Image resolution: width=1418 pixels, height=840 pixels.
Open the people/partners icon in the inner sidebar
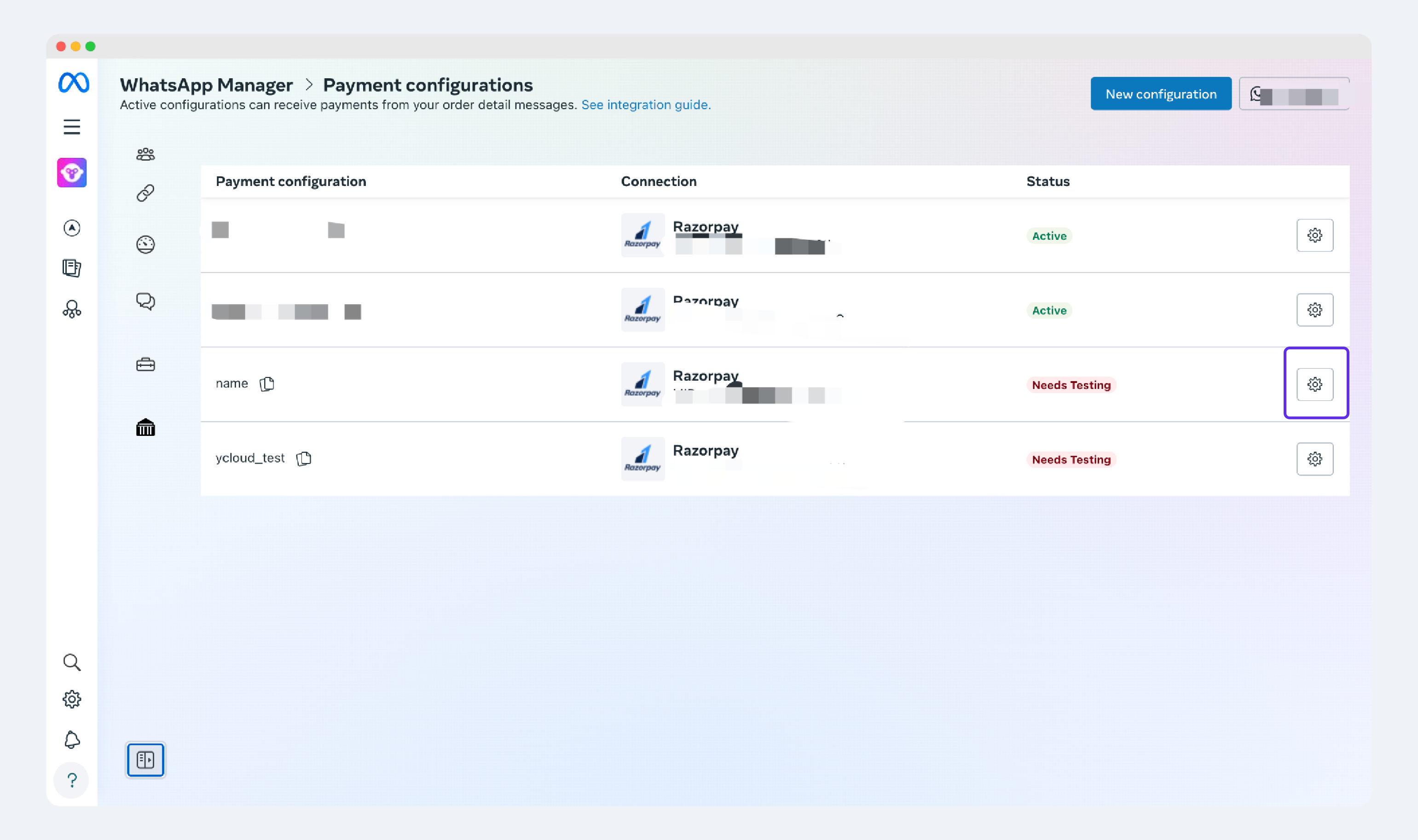pos(145,154)
